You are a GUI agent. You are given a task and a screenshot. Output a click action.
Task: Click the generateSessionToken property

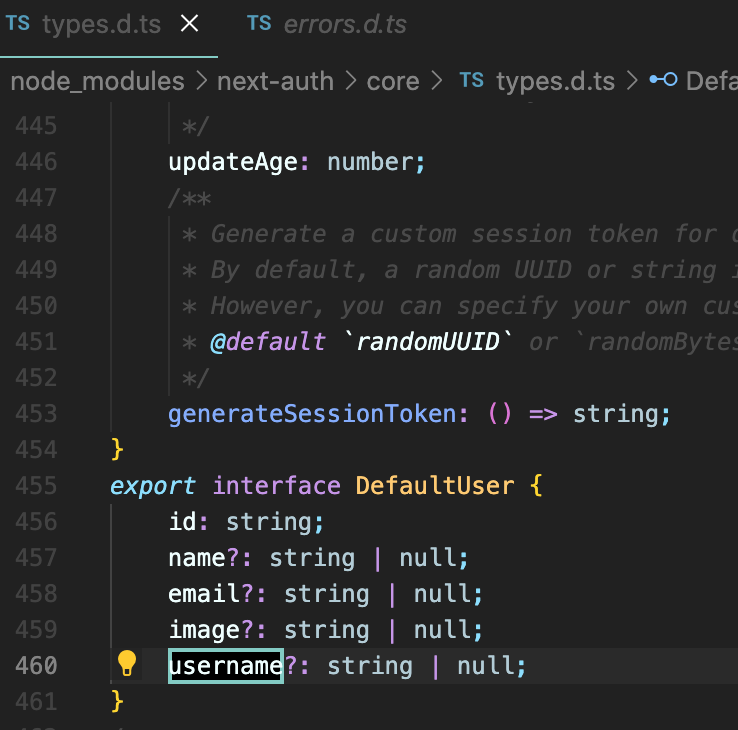(312, 414)
